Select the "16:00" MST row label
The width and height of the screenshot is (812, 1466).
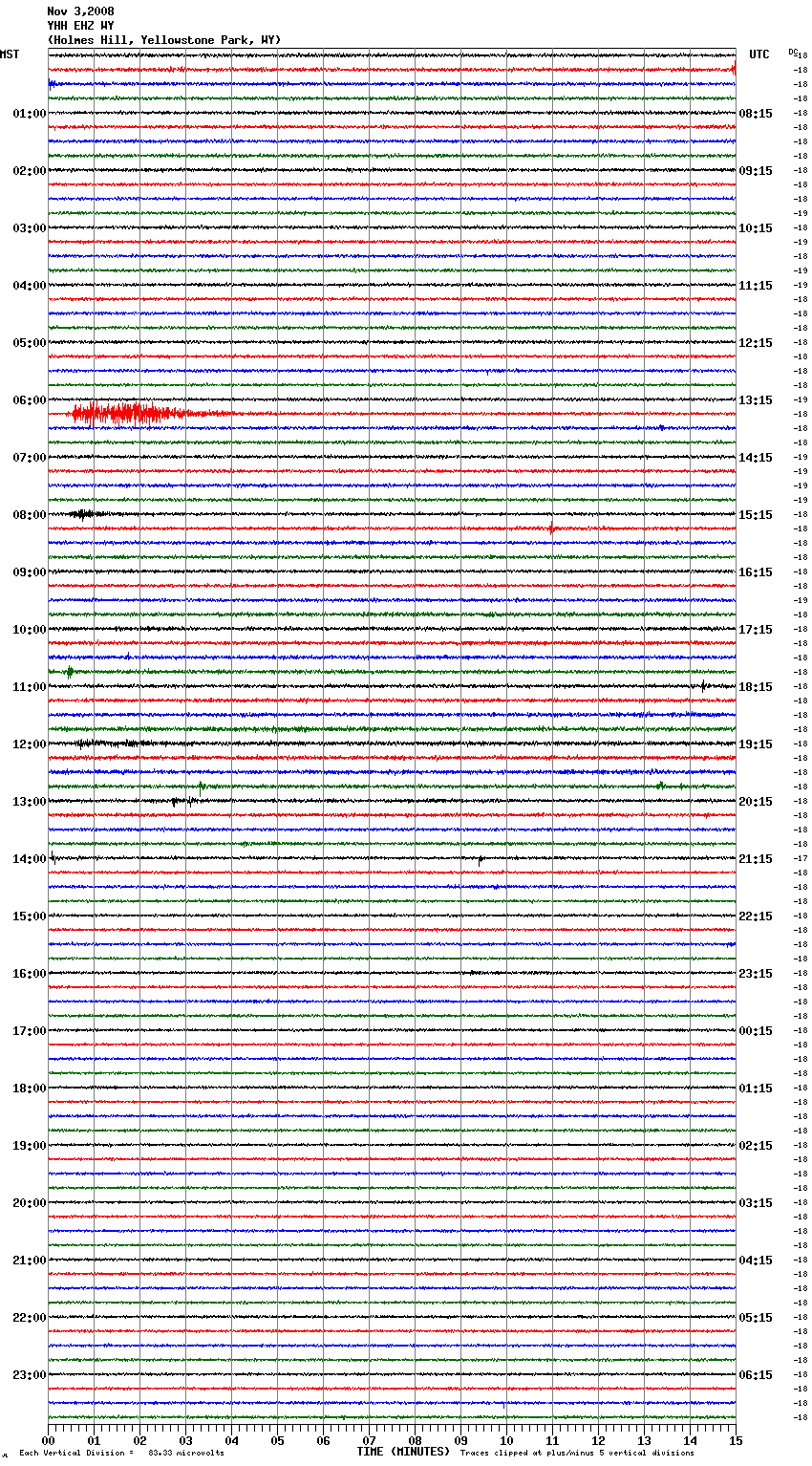click(30, 974)
